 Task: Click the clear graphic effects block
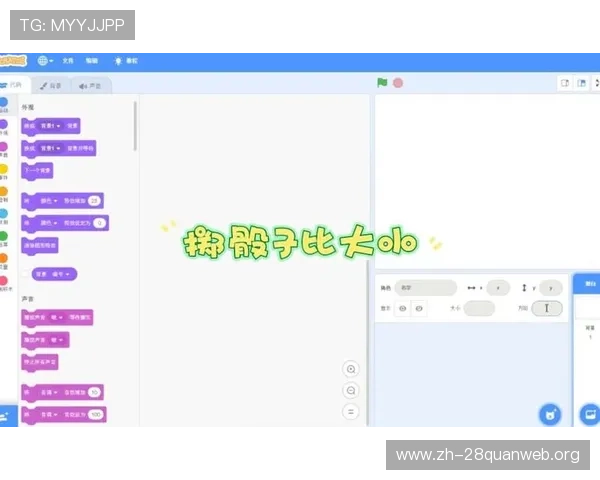click(40, 245)
